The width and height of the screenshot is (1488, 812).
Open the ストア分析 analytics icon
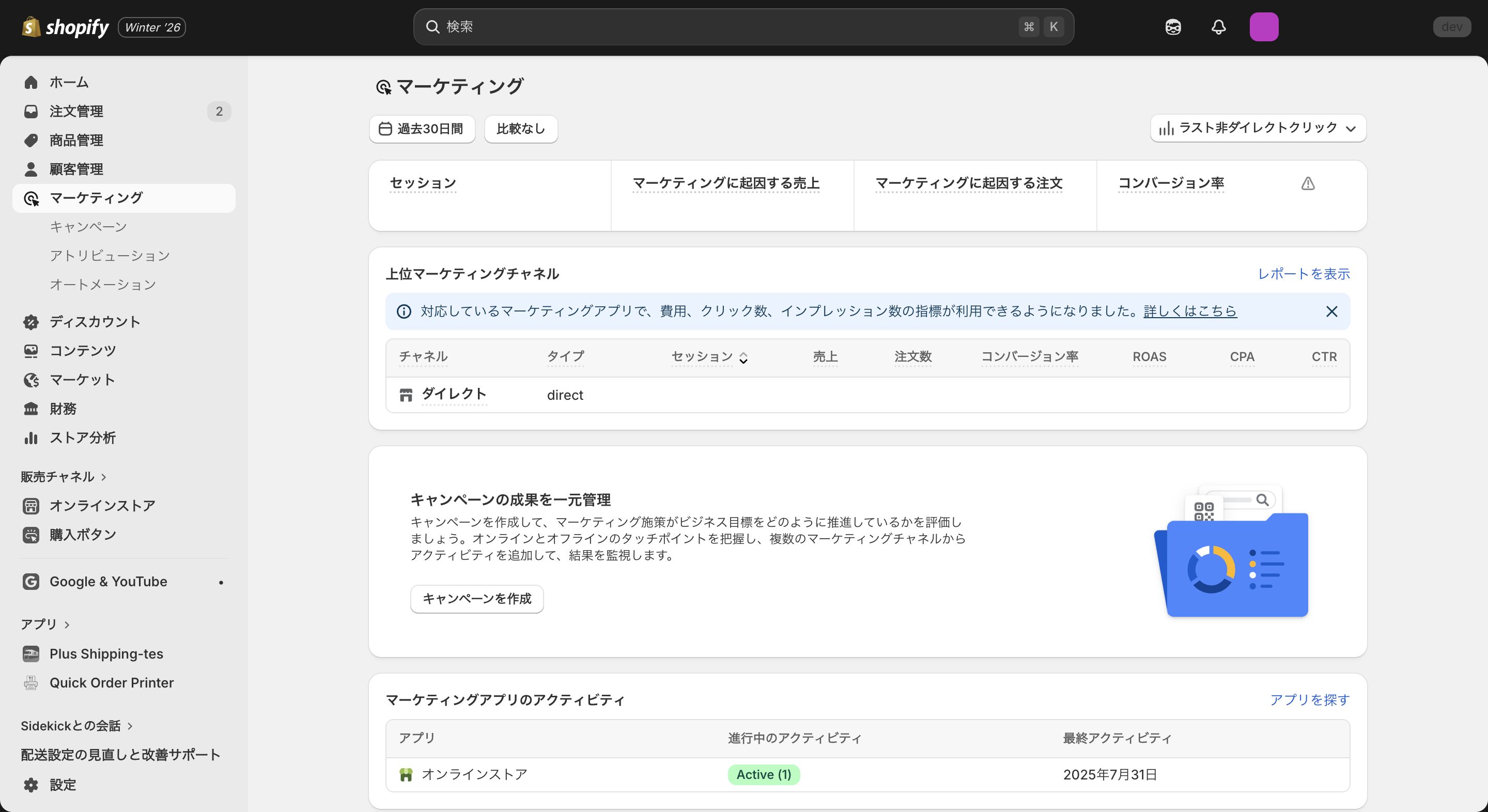pos(30,438)
